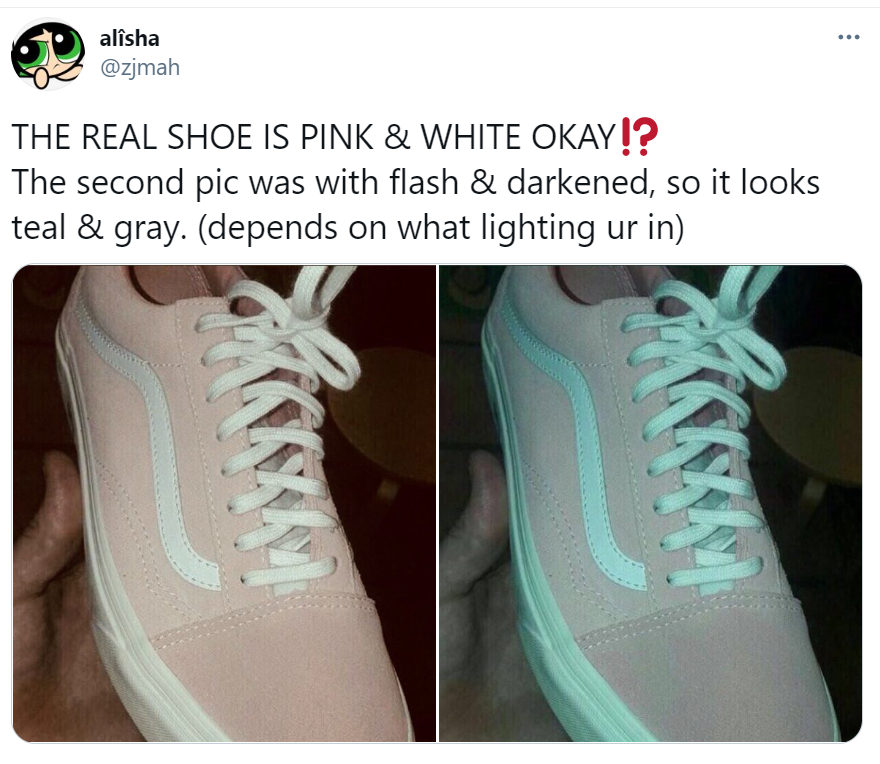The image size is (880, 764).
Task: Open alîsha's Buttercup profile avatar
Action: 48,54
